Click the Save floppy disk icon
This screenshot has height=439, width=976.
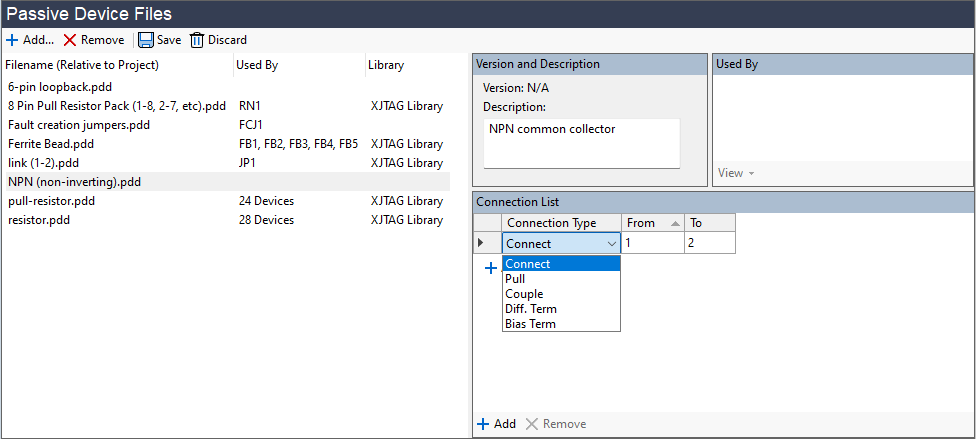[x=146, y=40]
